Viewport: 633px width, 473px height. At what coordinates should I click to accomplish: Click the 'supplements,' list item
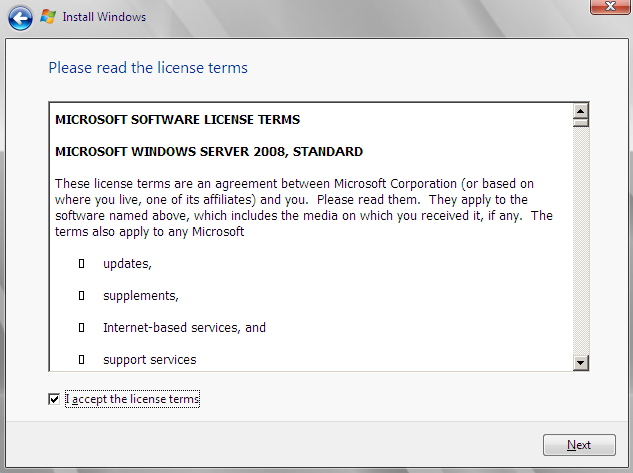coord(140,296)
